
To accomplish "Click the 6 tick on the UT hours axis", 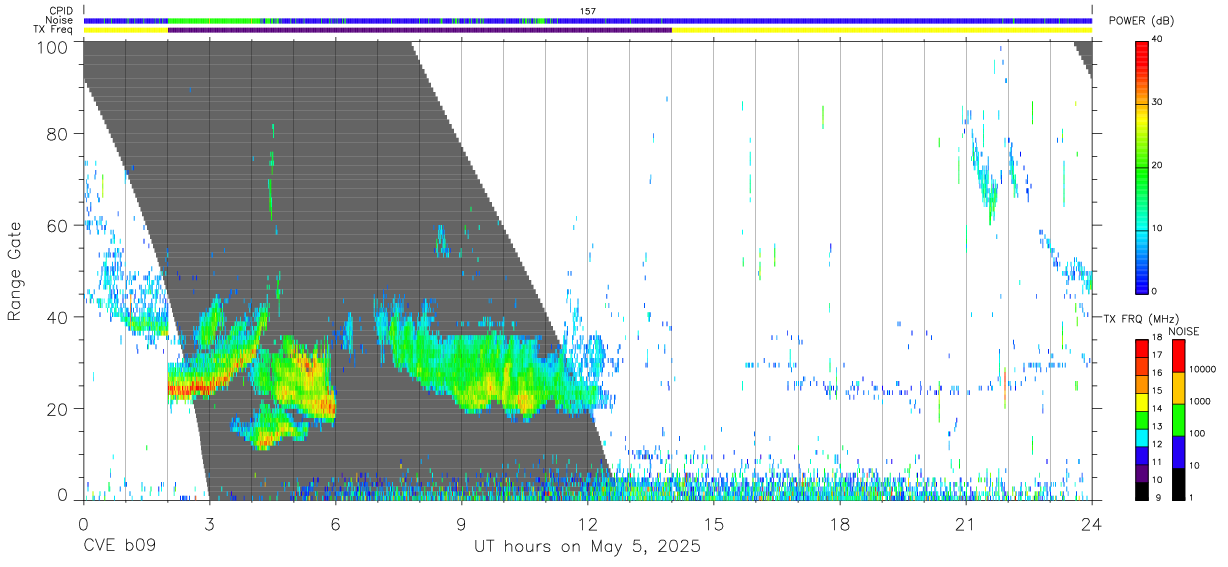I will coord(335,525).
